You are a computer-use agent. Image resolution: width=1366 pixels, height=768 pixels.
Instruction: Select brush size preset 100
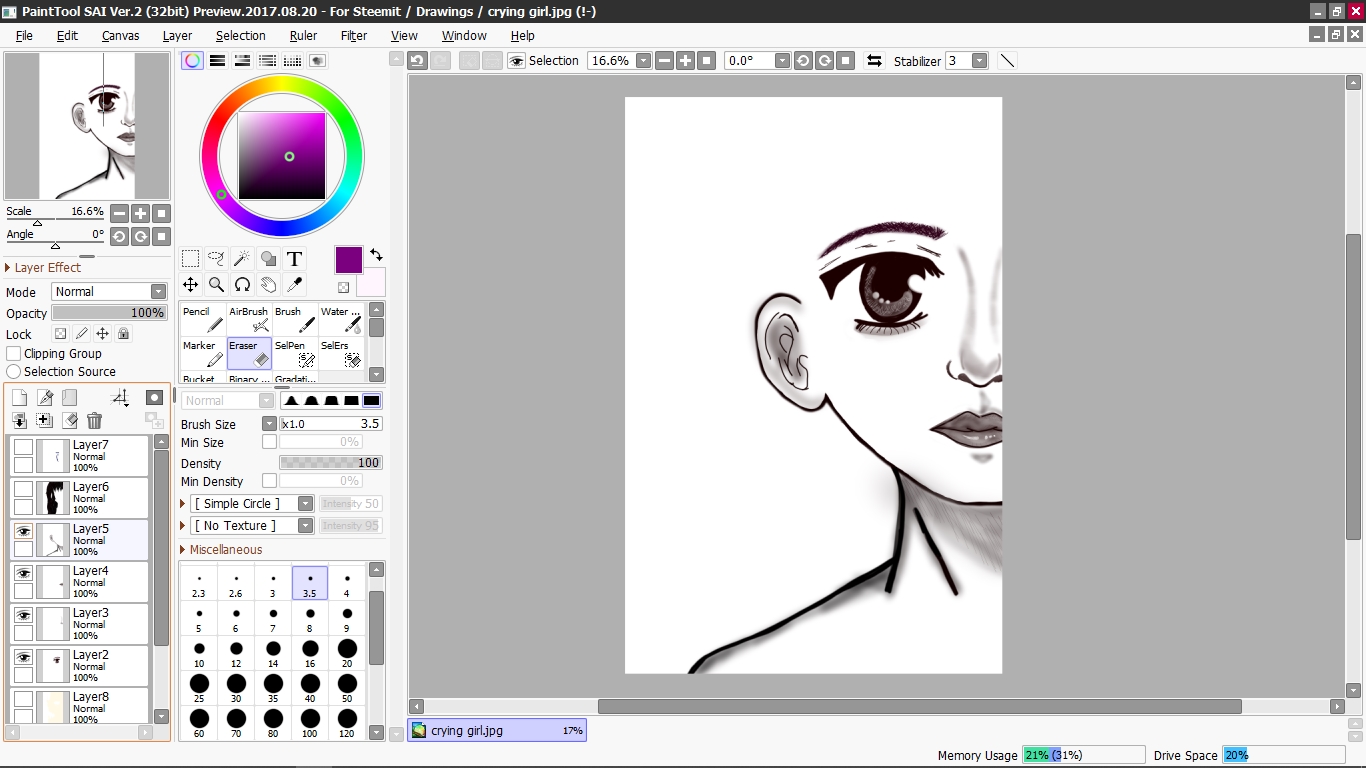pos(310,724)
